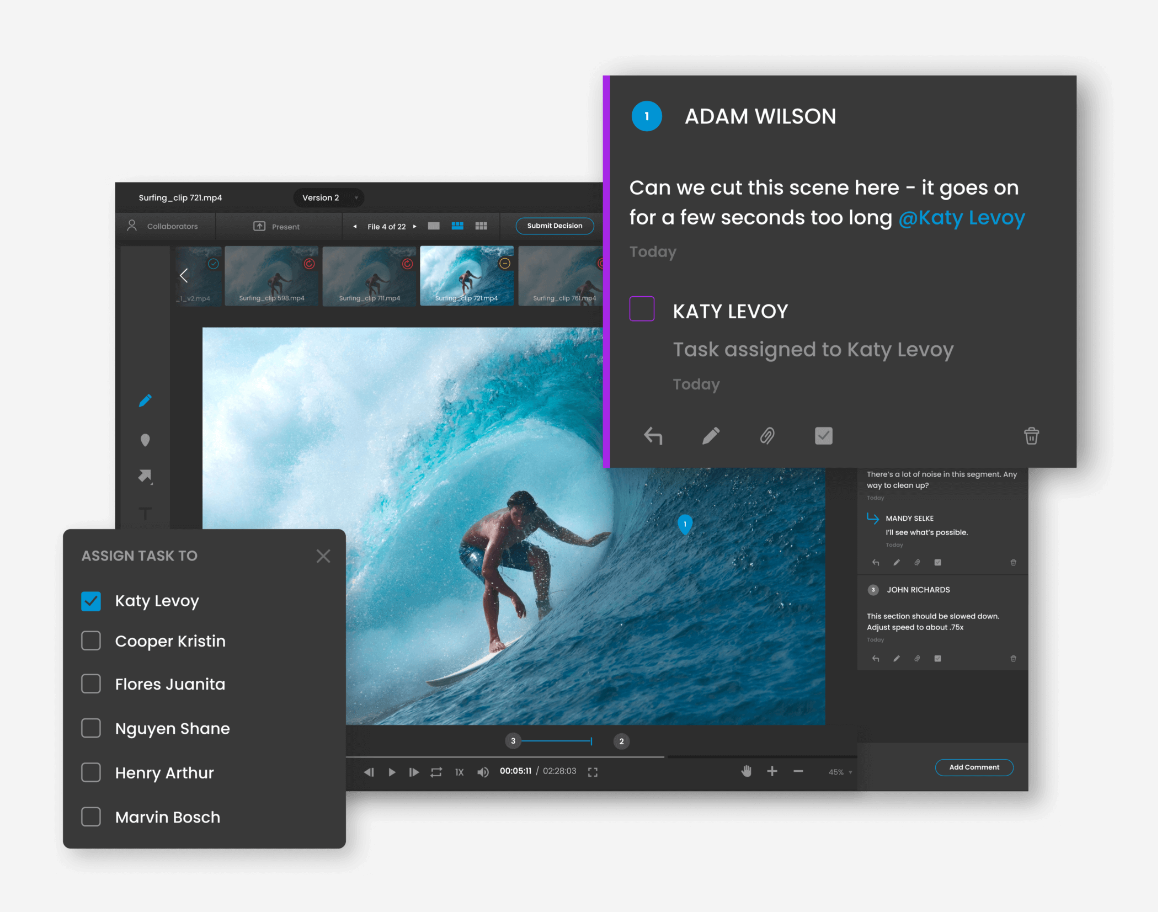Click the Add Comment button
The height and width of the screenshot is (912, 1158).
(973, 767)
